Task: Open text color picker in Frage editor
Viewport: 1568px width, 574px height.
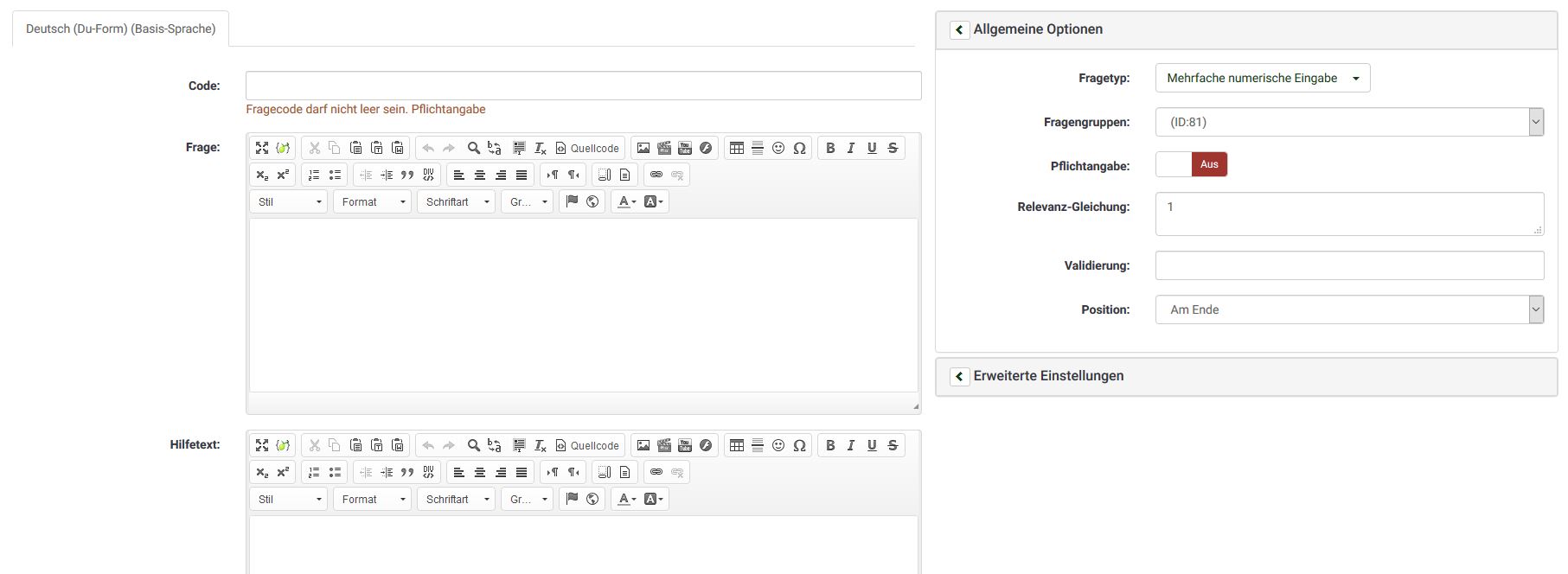Action: point(625,201)
